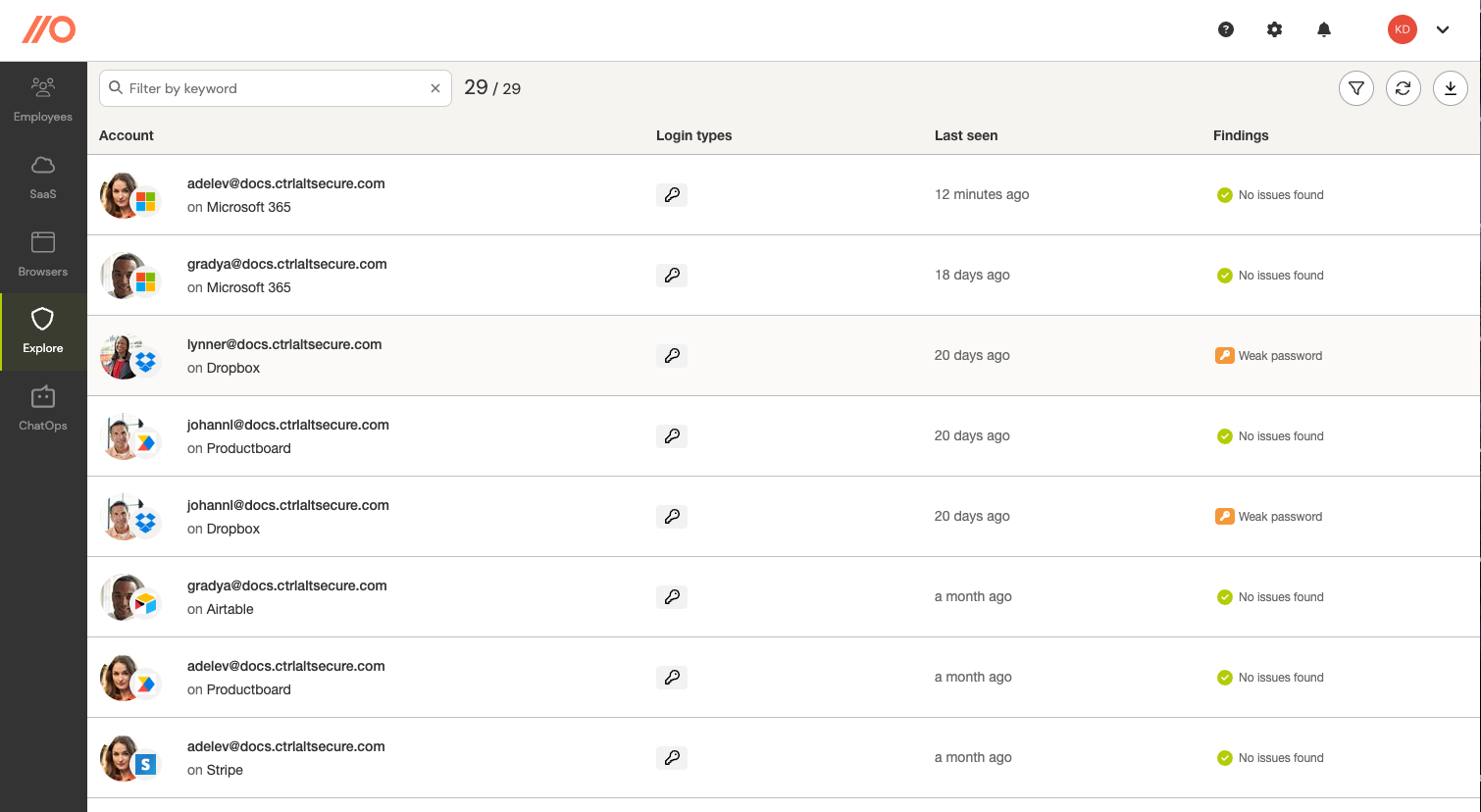Image resolution: width=1481 pixels, height=812 pixels.
Task: Open lynner's Dropbox account email
Action: [x=284, y=344]
